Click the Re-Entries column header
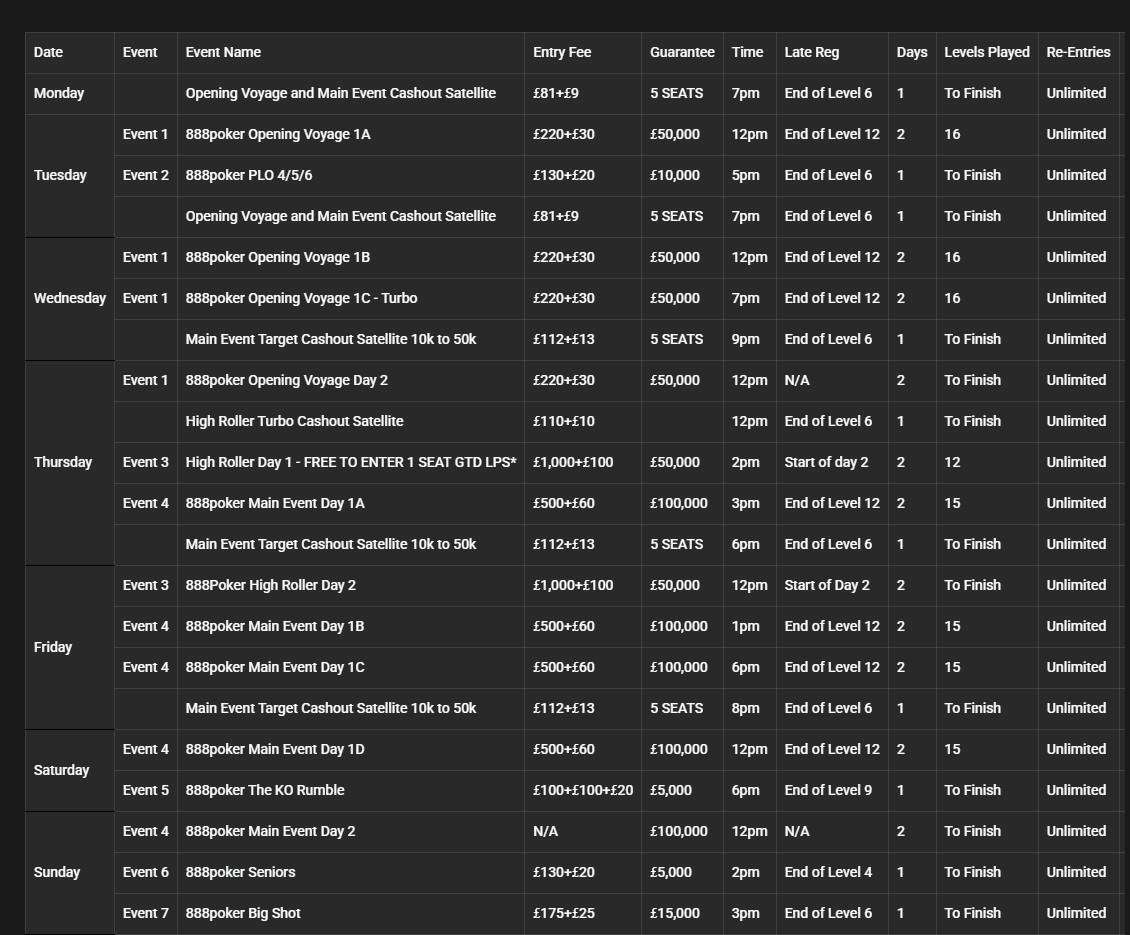Viewport: 1130px width, 935px height. [1078, 52]
